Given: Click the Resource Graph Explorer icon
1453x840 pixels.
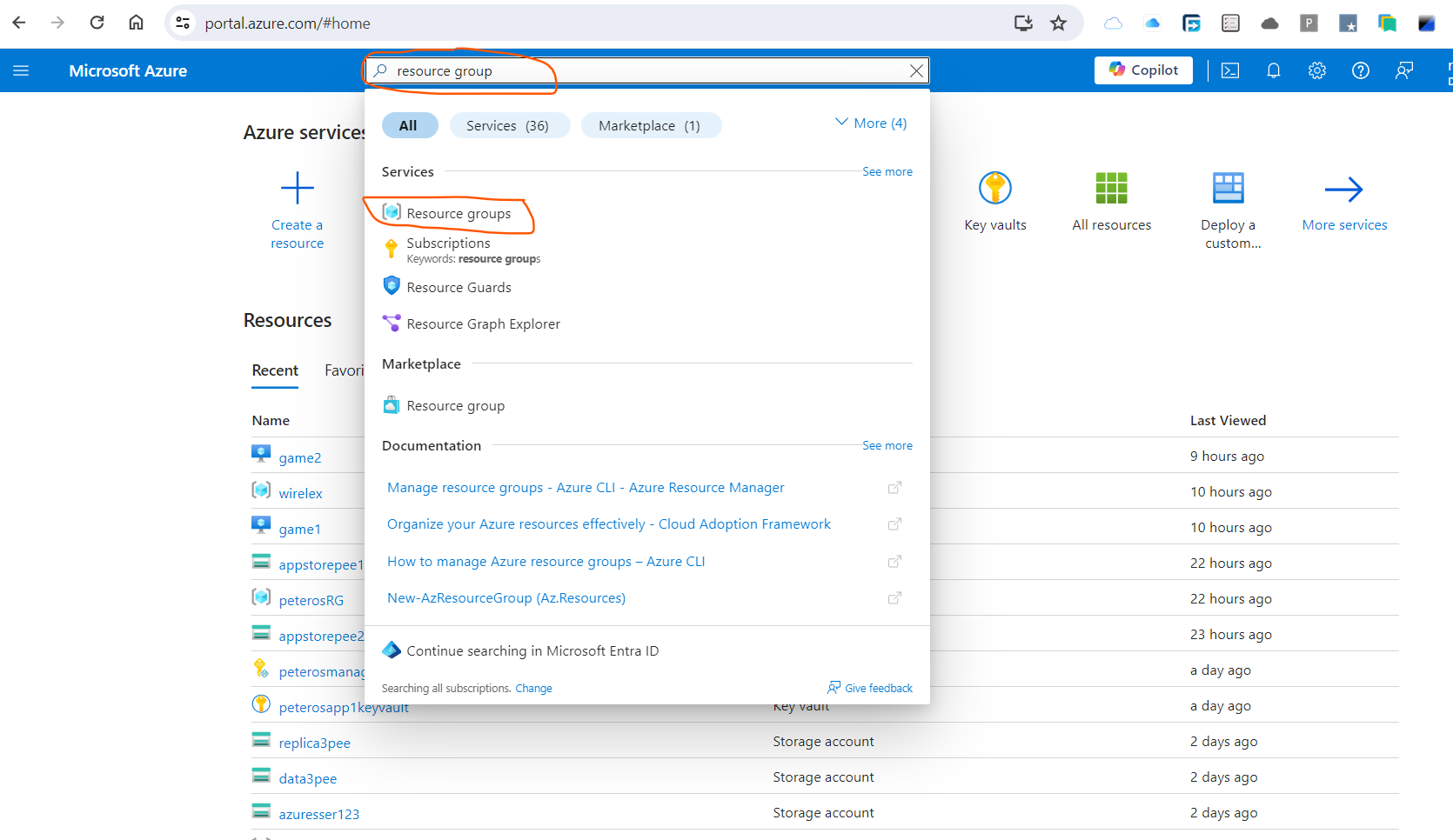Looking at the screenshot, I should coord(392,323).
